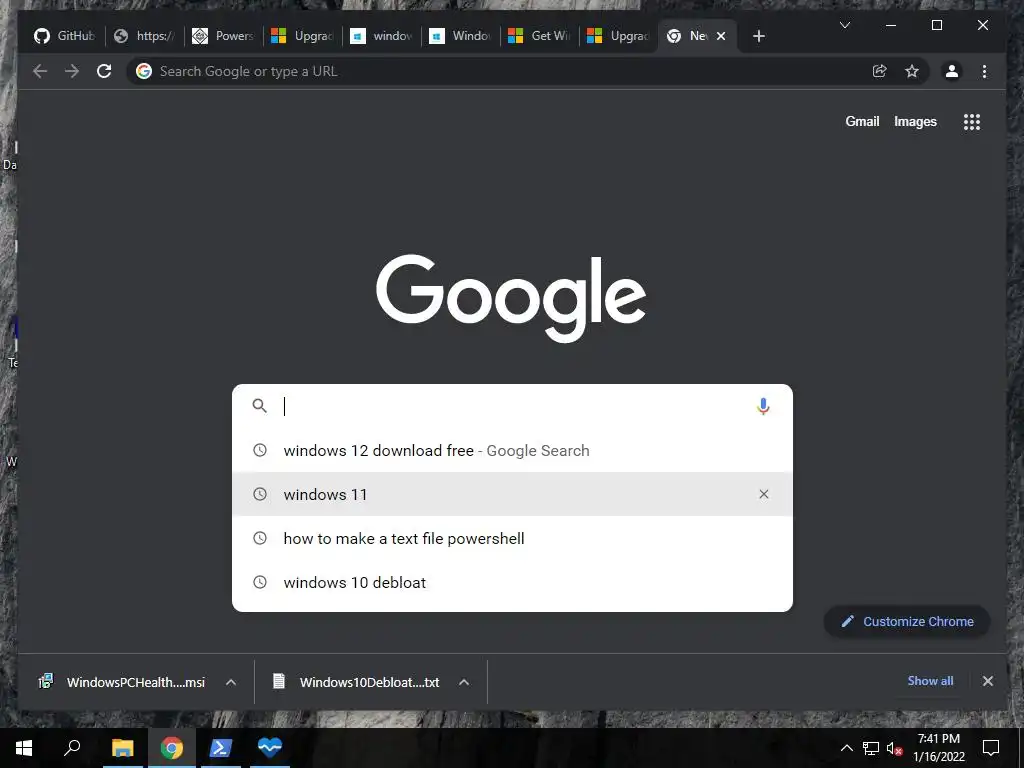Click the share this page icon
1024x768 pixels.
880,71
